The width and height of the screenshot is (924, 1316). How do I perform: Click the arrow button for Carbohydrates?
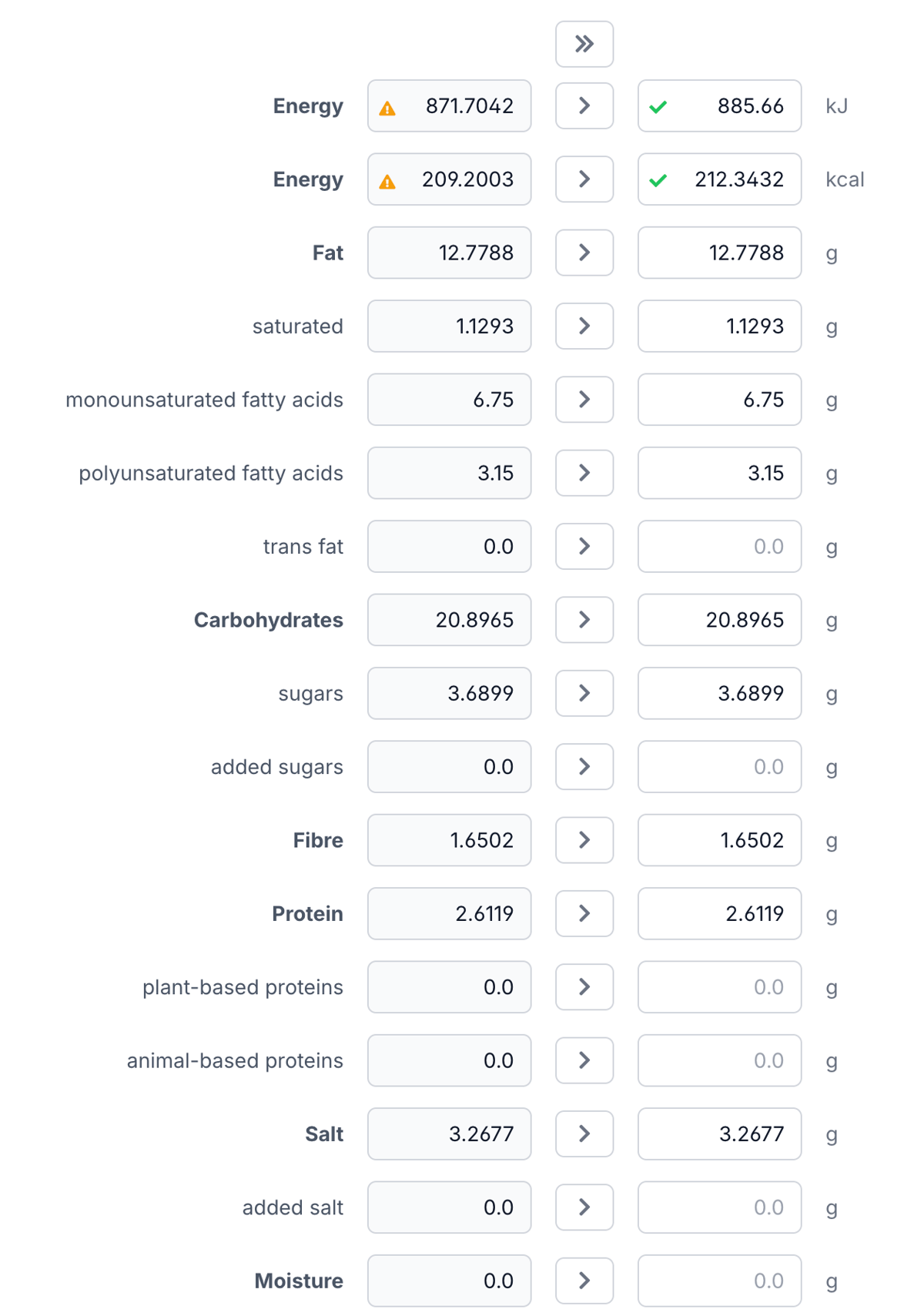[x=584, y=620]
